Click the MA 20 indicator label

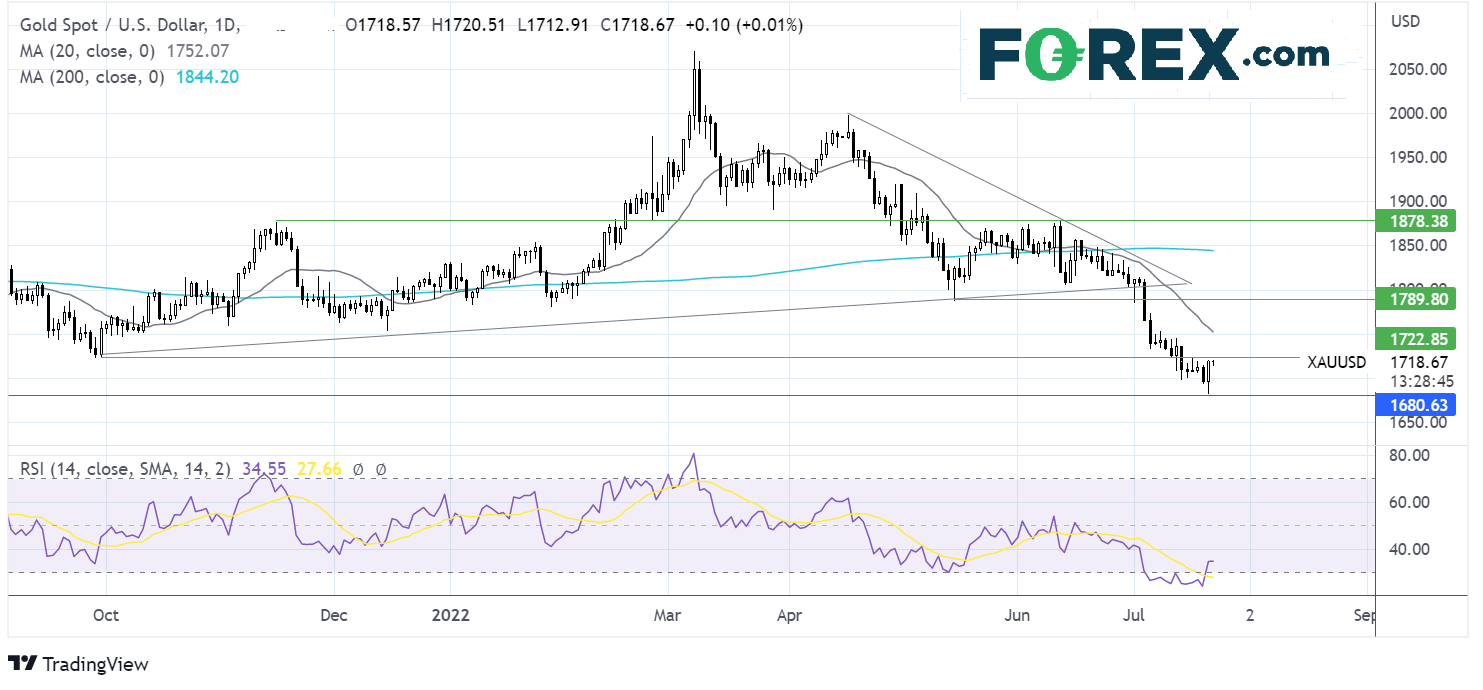88,50
